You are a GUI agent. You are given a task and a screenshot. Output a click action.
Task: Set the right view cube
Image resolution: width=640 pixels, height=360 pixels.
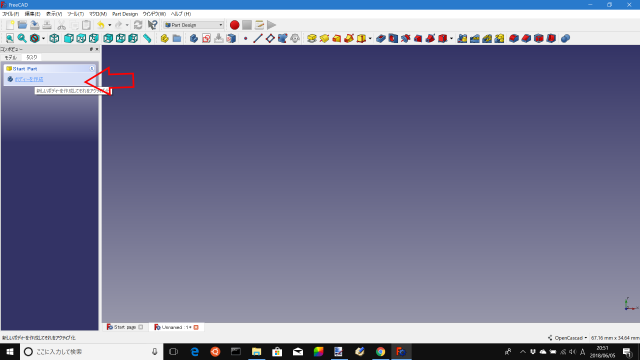[x=93, y=38]
